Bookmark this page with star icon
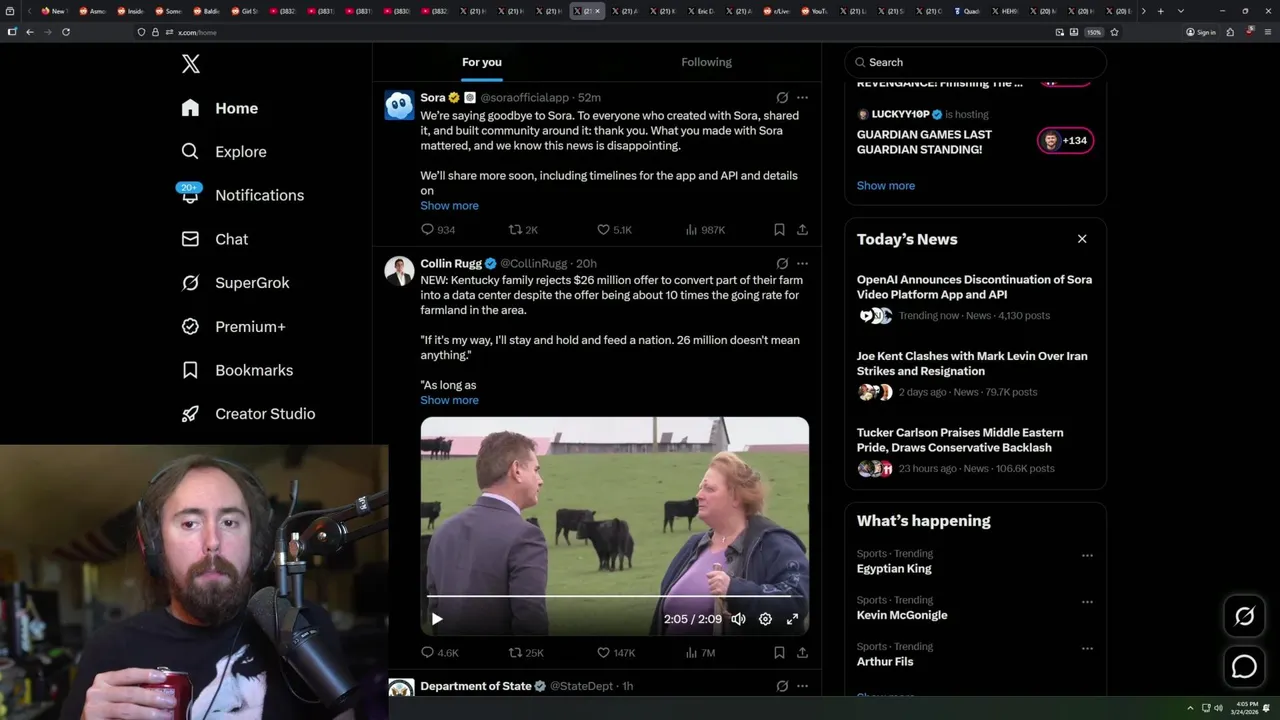1280x720 pixels. pos(1114,32)
